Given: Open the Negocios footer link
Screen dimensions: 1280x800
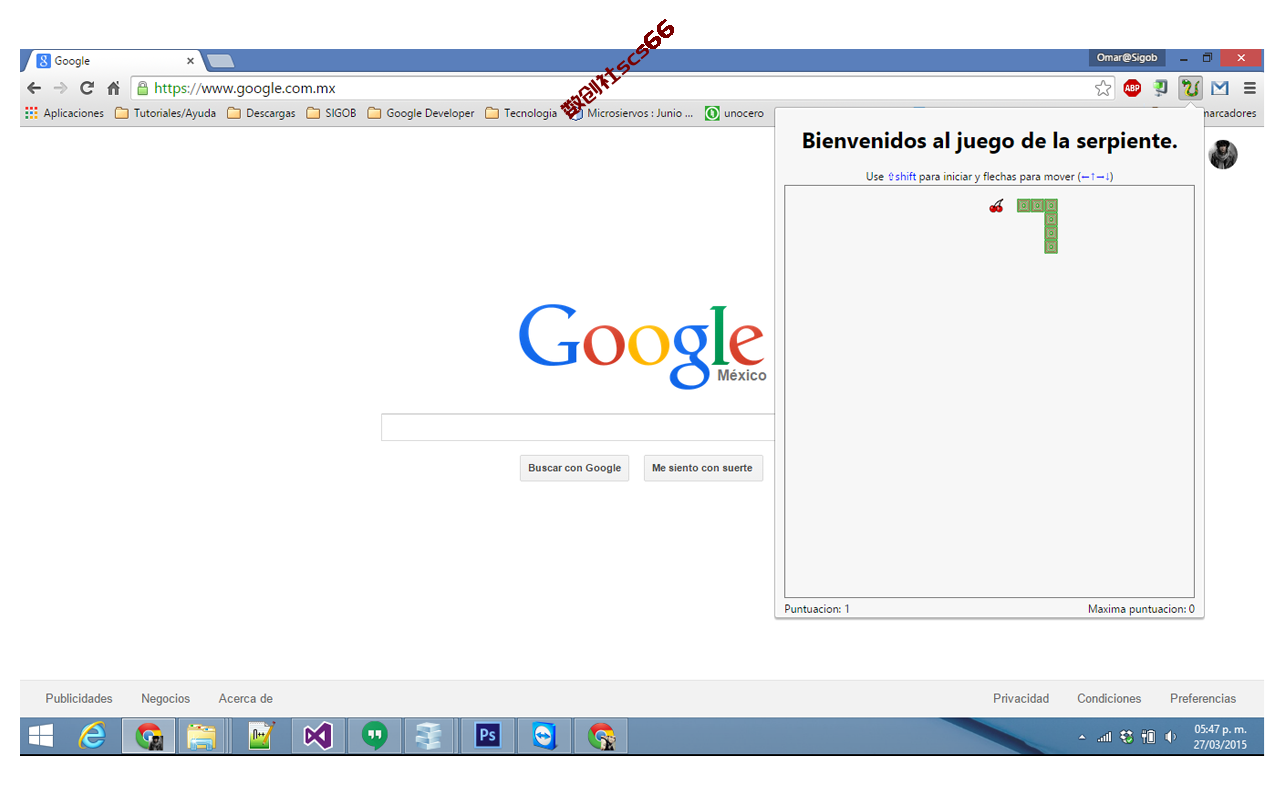Looking at the screenshot, I should click(x=165, y=699).
